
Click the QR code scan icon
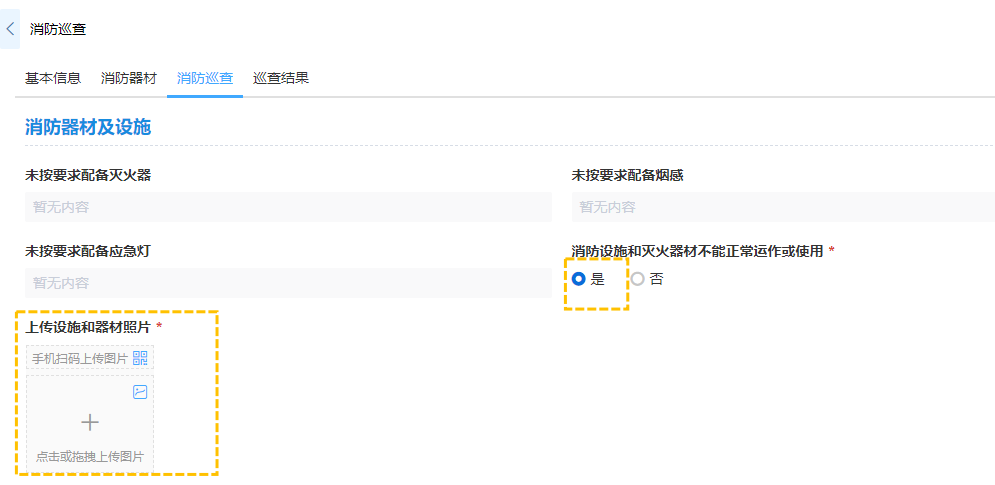click(x=140, y=358)
